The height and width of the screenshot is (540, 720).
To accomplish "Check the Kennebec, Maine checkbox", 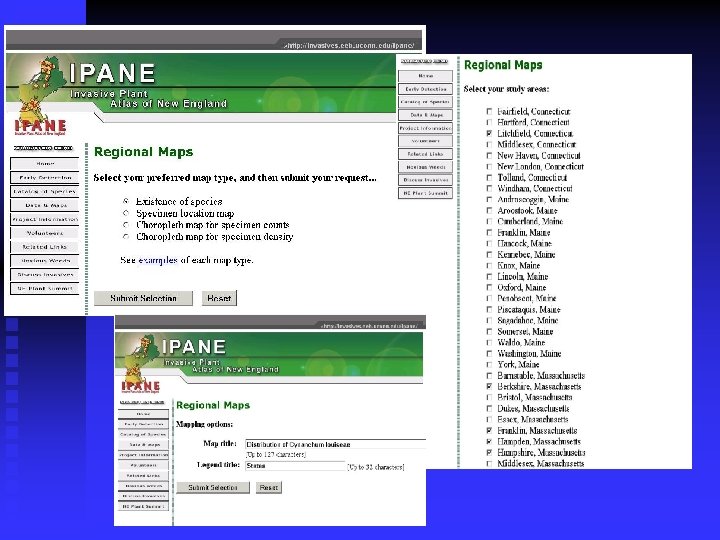I will pos(489,254).
